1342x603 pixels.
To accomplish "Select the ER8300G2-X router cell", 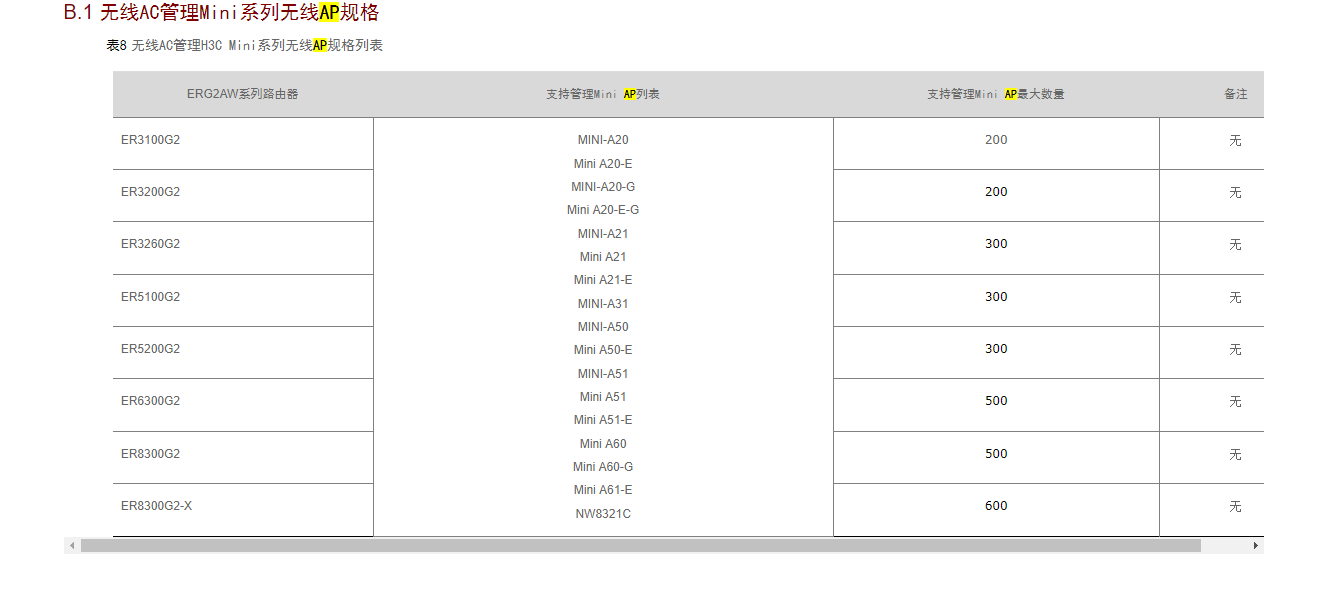I will (157, 506).
